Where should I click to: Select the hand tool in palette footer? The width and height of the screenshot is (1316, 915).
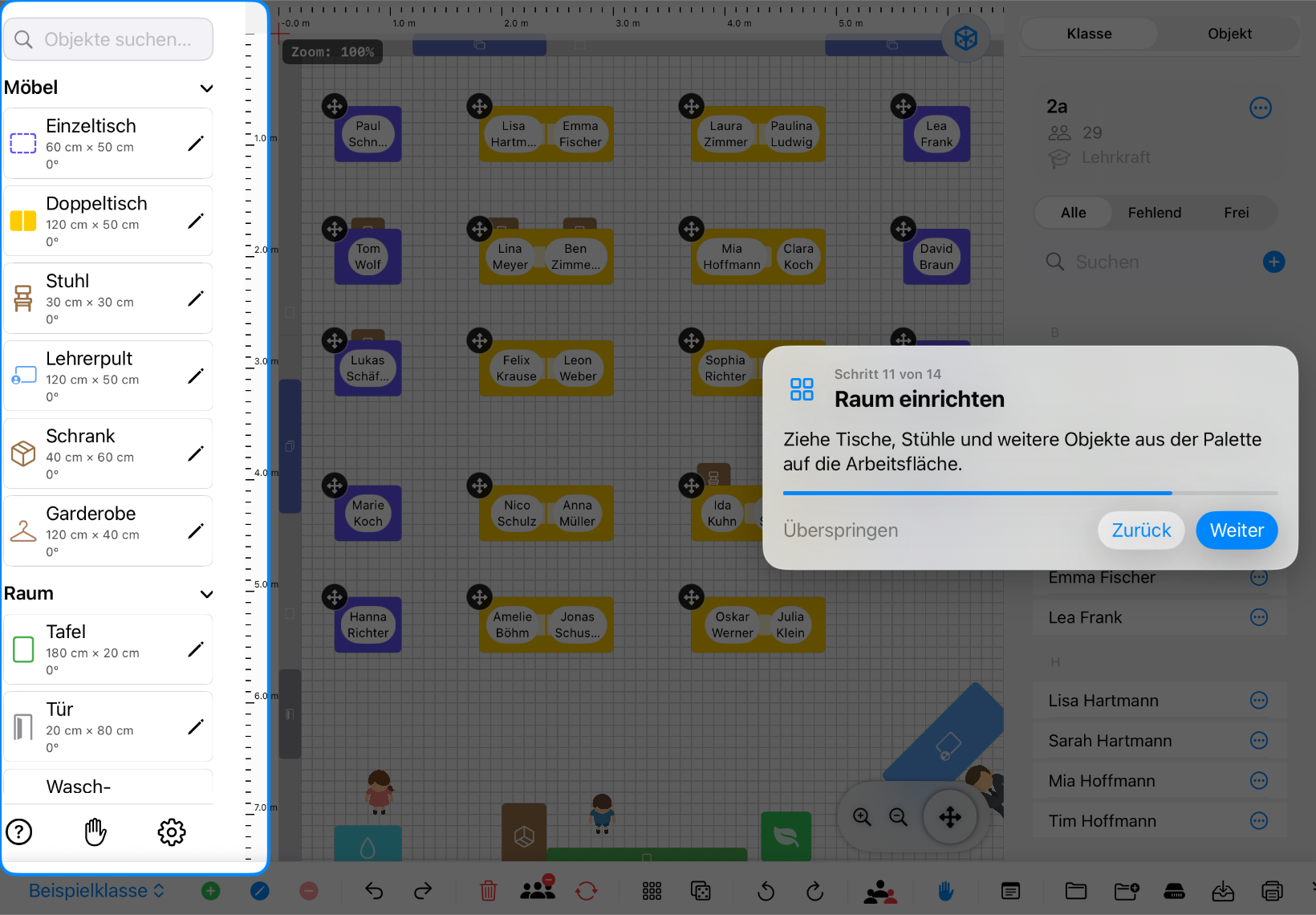(95, 832)
